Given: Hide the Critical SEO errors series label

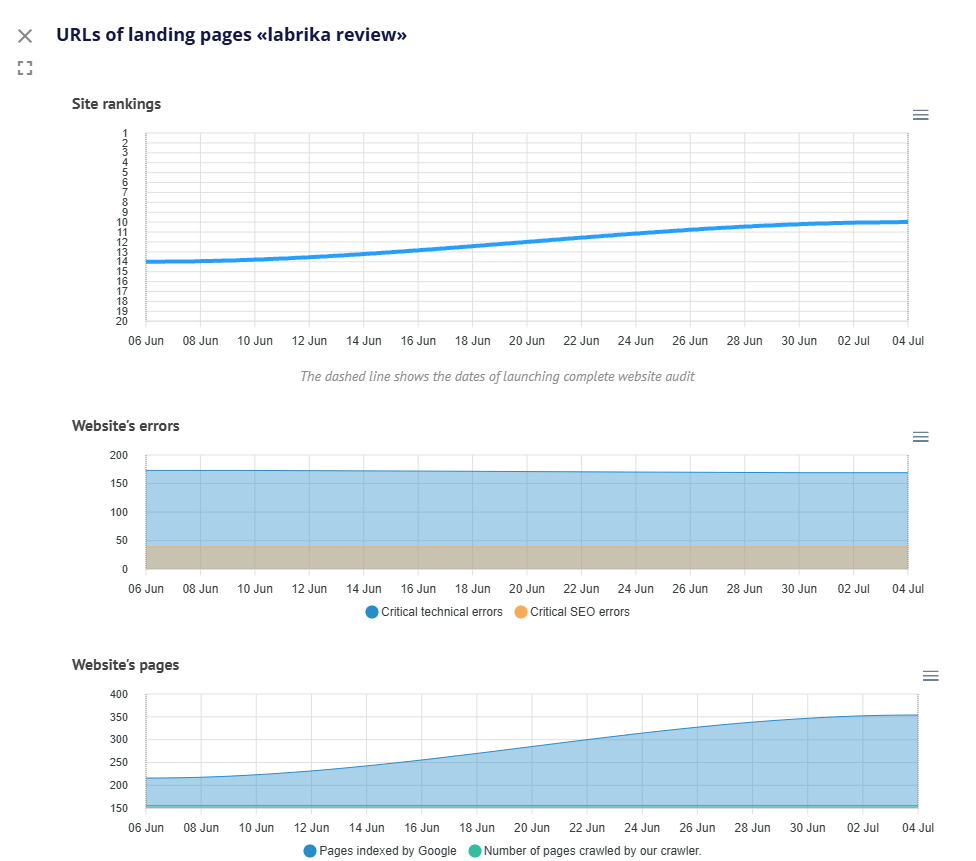Looking at the screenshot, I should click(579, 612).
